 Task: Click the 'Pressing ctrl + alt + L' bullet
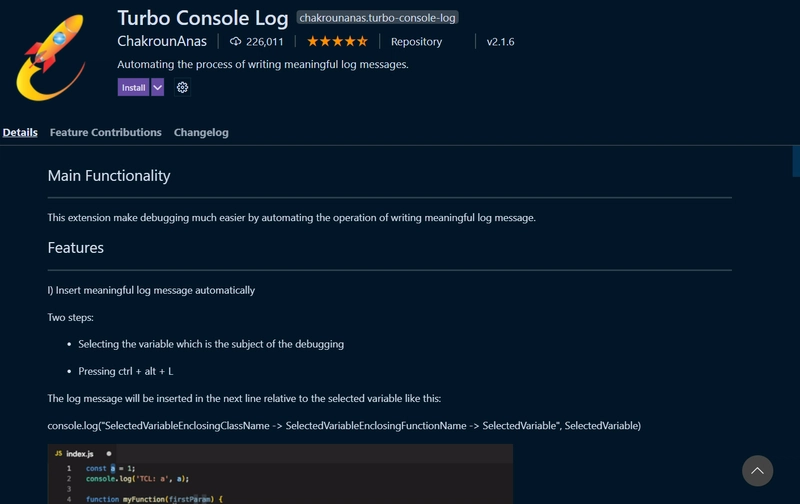pos(126,371)
